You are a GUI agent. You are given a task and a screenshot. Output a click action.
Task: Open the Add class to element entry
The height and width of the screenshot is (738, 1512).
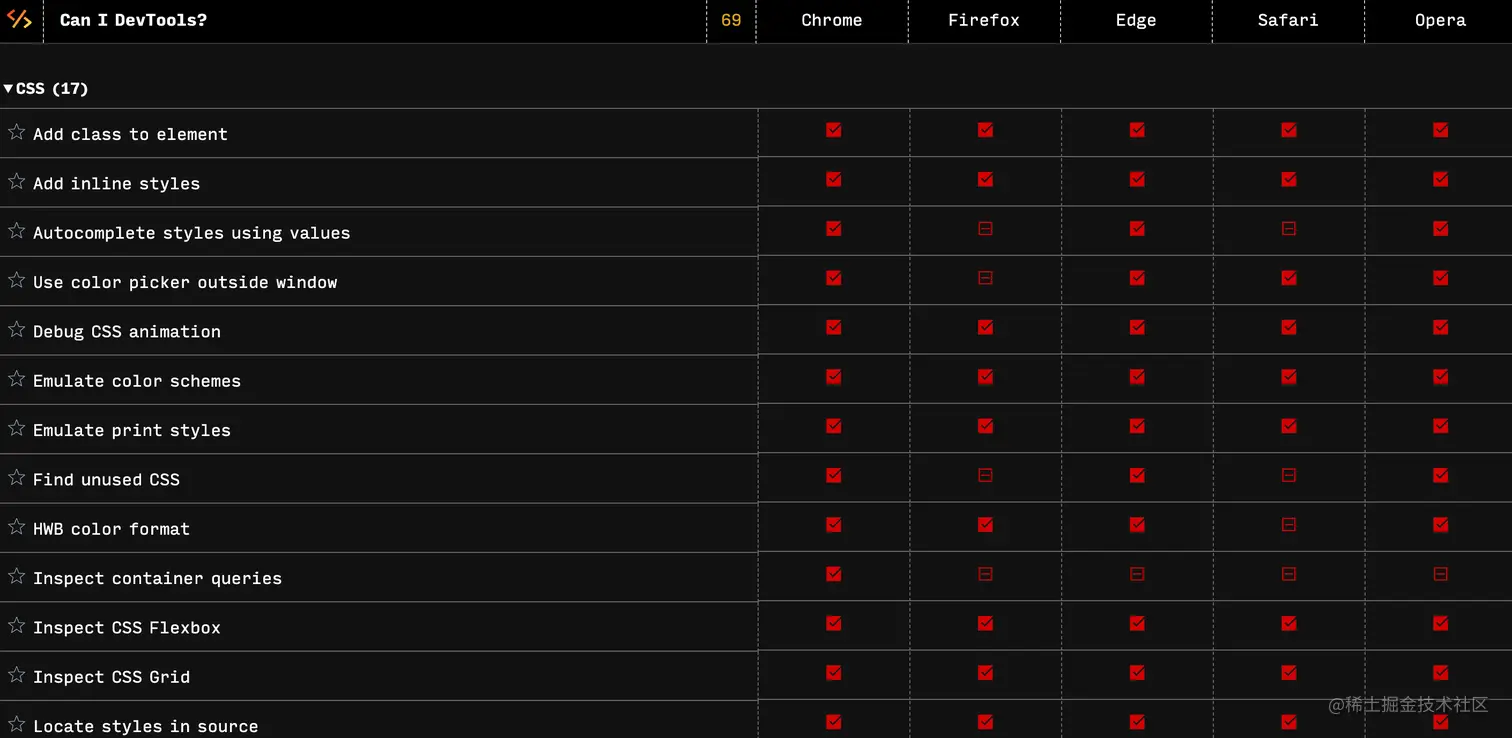pos(130,134)
